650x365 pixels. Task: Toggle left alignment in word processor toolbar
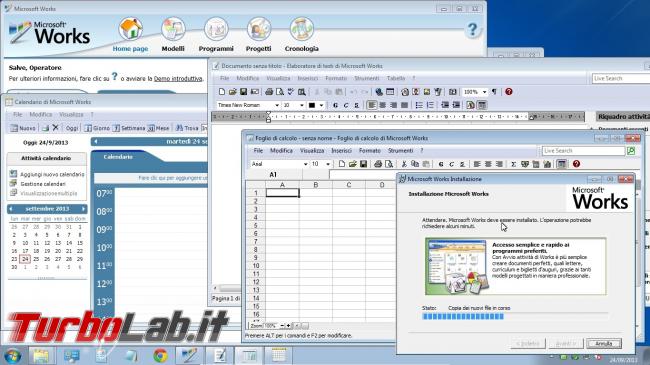click(x=372, y=105)
